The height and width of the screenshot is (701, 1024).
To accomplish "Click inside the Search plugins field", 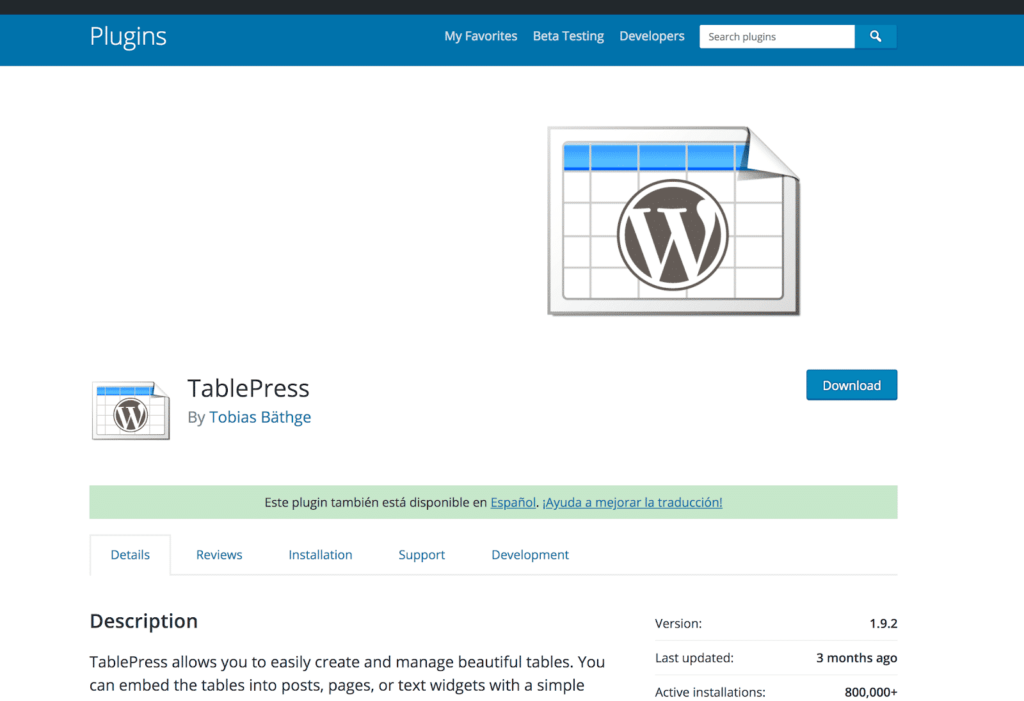I will click(777, 36).
